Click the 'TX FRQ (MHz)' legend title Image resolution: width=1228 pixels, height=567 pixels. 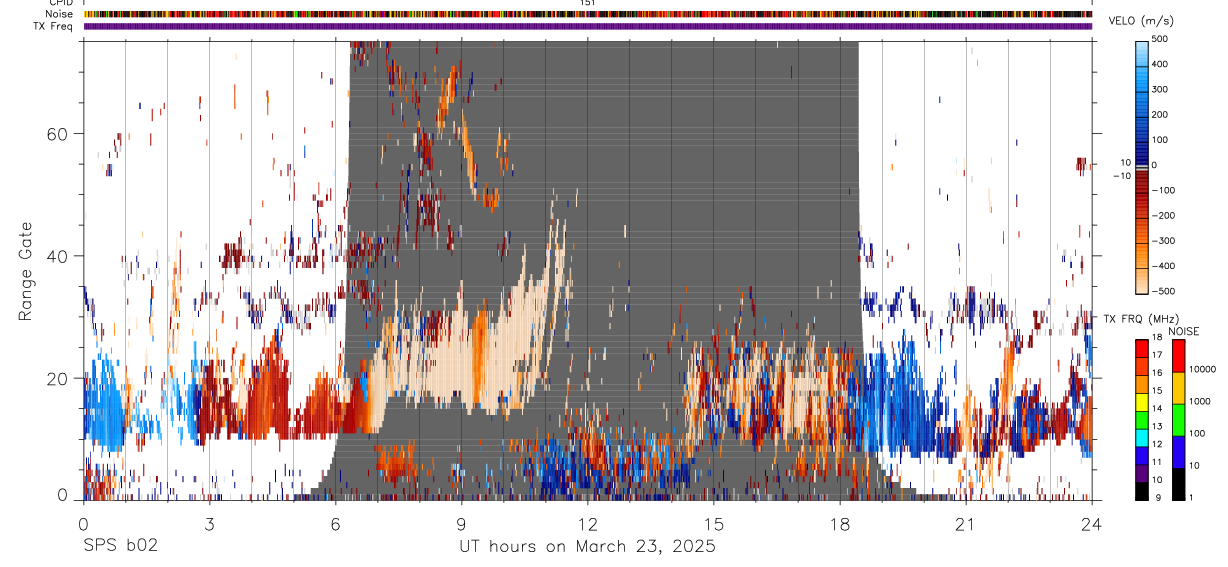coord(1142,319)
